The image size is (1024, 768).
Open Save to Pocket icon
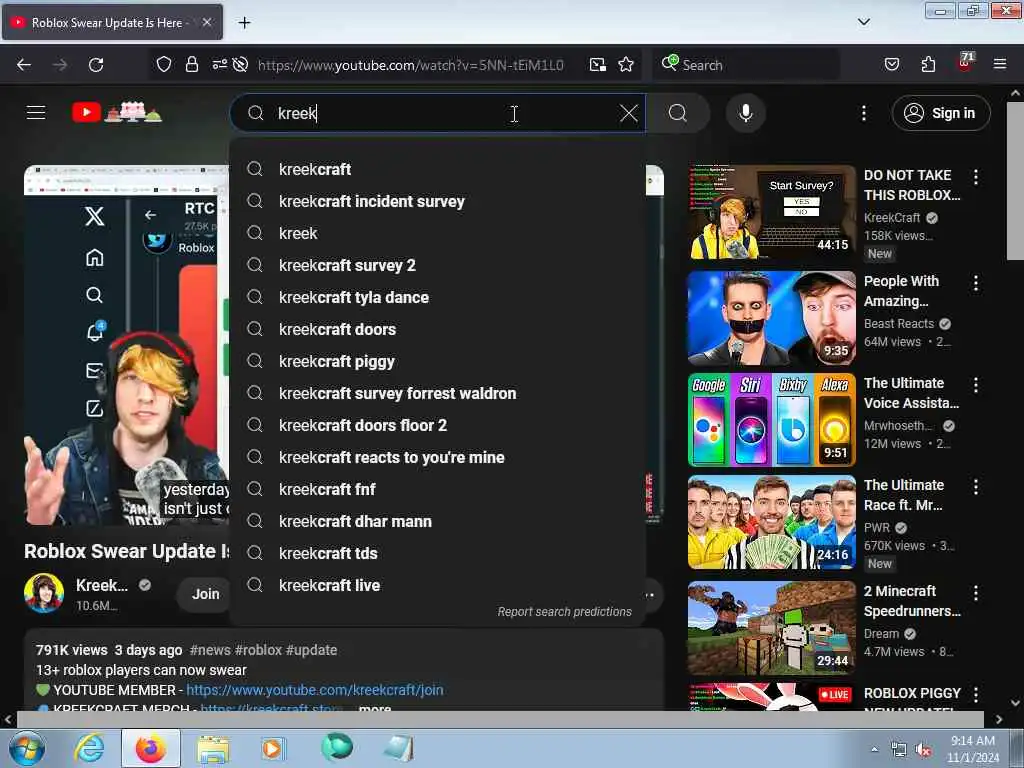pos(891,65)
